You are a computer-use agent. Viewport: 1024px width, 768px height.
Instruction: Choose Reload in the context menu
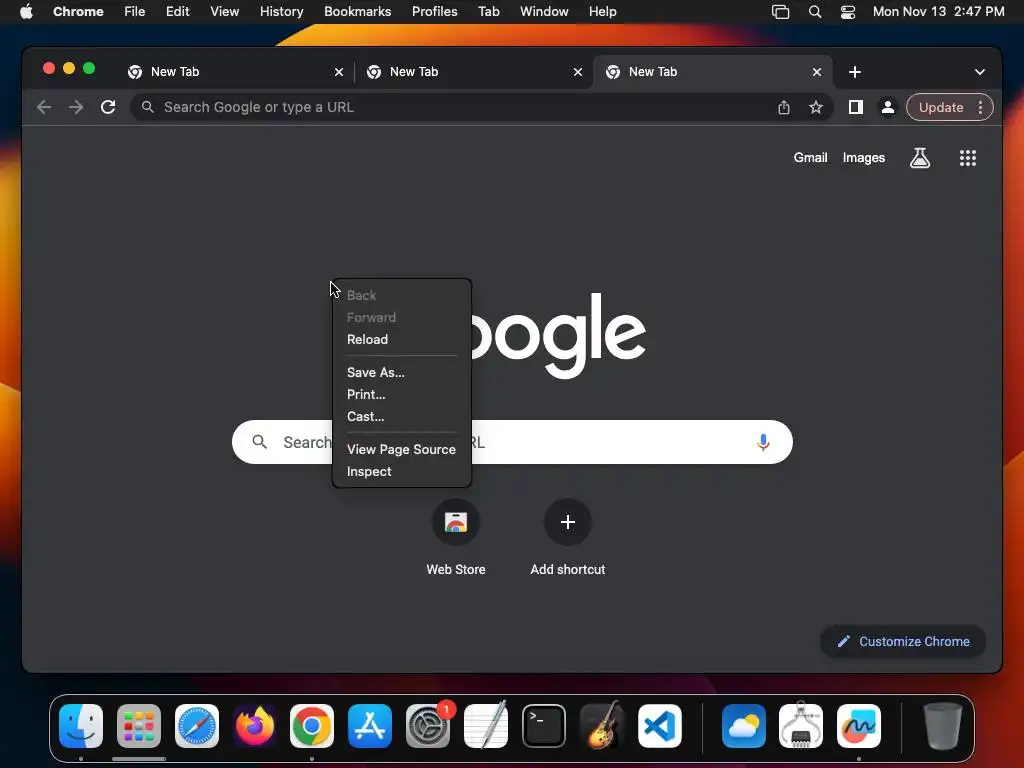[x=402, y=340]
